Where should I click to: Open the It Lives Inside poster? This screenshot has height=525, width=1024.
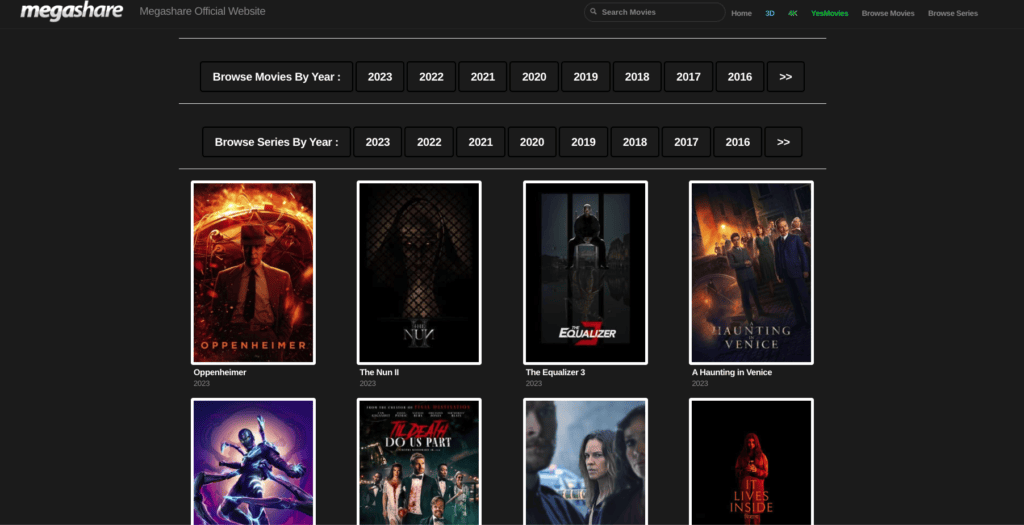tap(751, 461)
